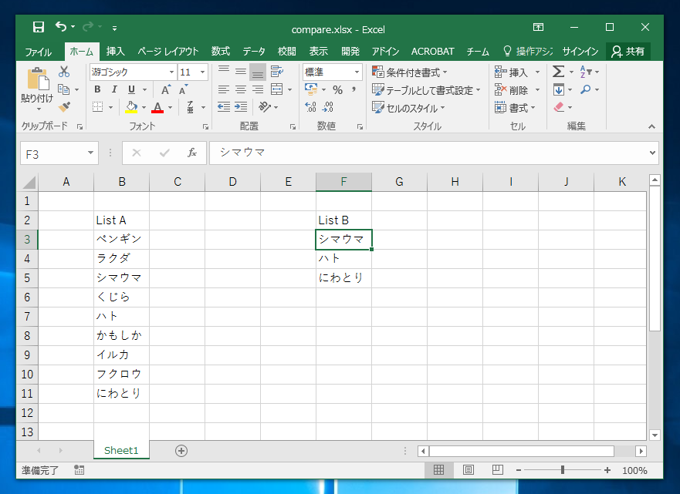Viewport: 680px width, 494px height.
Task: Apply yellow fill color bucket
Action: pyautogui.click(x=131, y=107)
